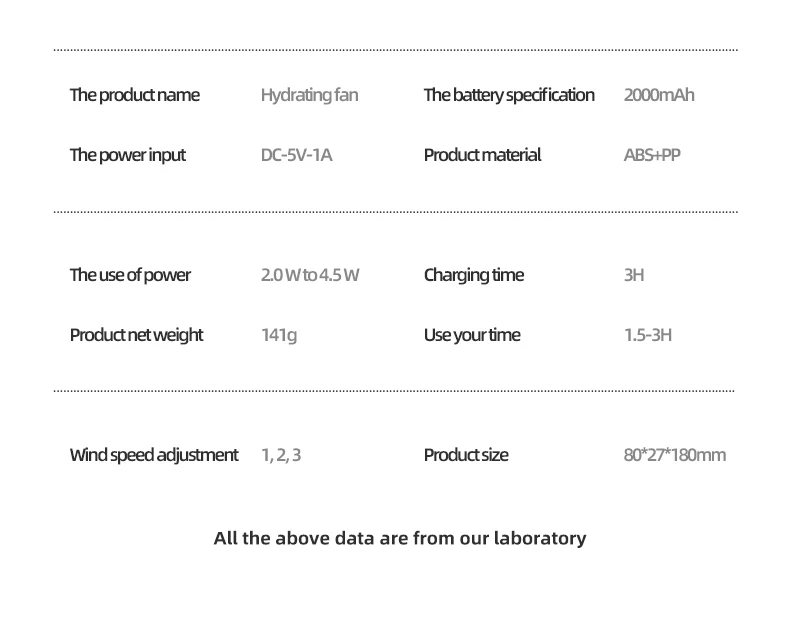
Task: Click the 'Use your time' label
Action: [472, 335]
